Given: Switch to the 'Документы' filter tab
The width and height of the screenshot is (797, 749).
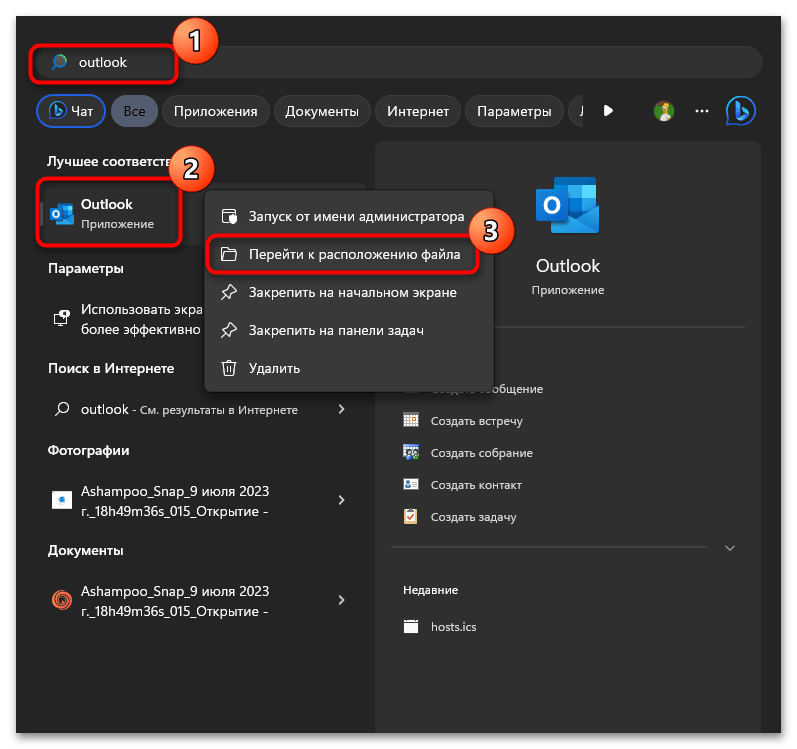Looking at the screenshot, I should pos(322,111).
